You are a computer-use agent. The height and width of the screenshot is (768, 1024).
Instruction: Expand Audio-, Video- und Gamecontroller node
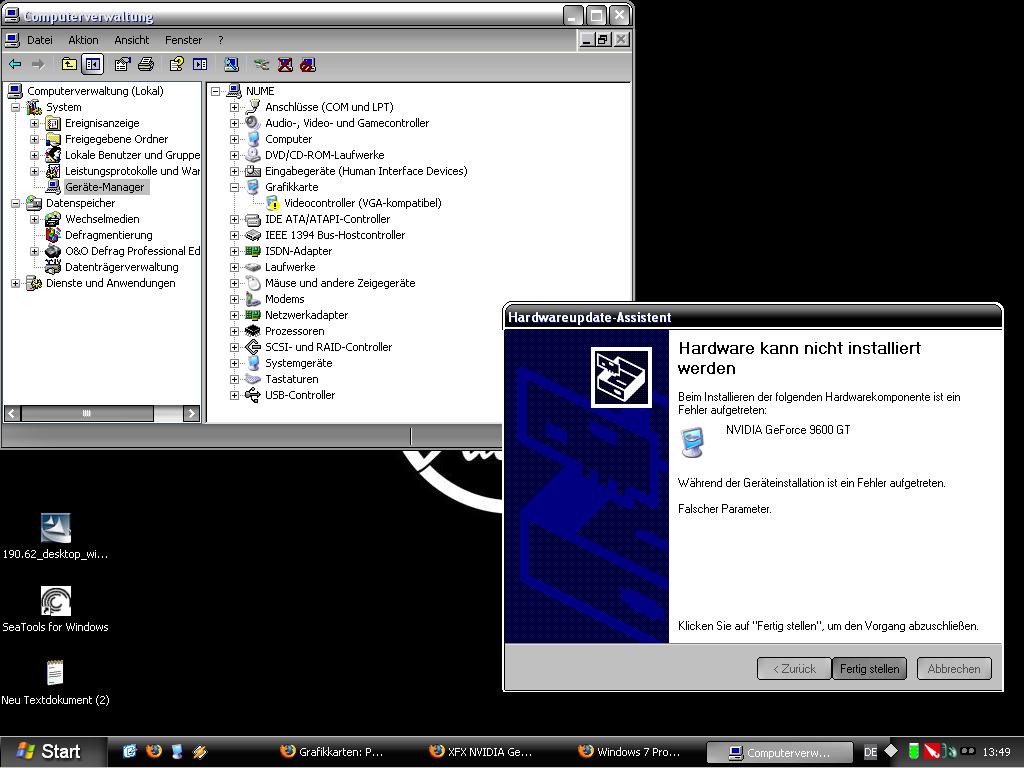pos(234,123)
